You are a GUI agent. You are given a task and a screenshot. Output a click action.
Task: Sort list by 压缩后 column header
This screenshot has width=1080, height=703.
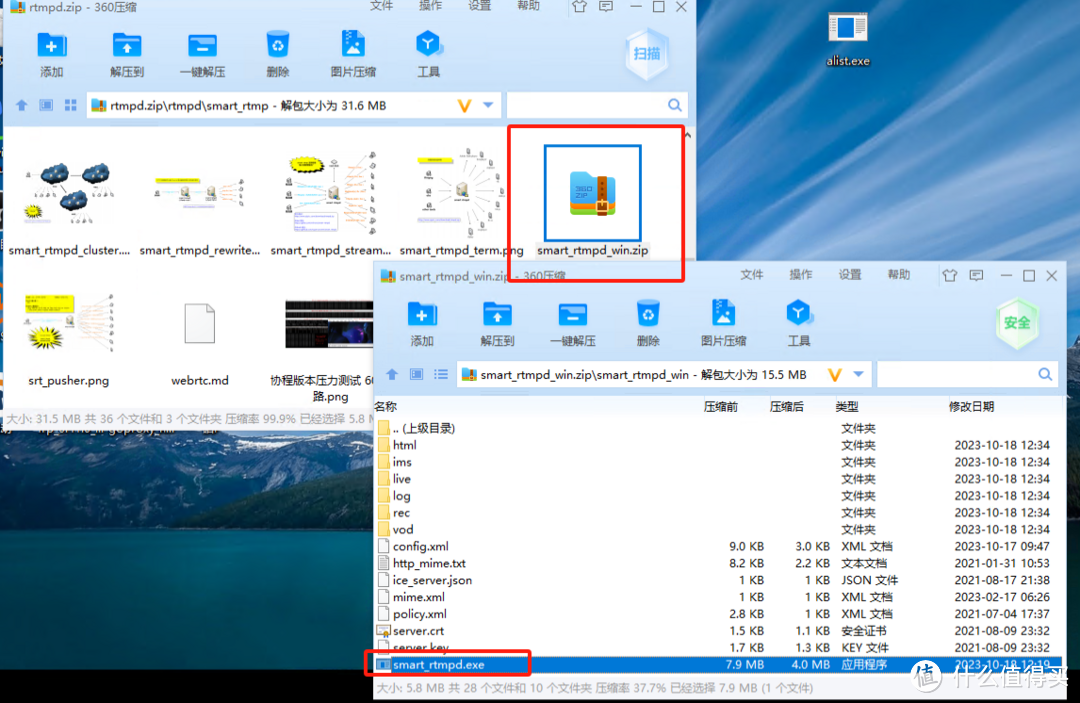pyautogui.click(x=787, y=407)
